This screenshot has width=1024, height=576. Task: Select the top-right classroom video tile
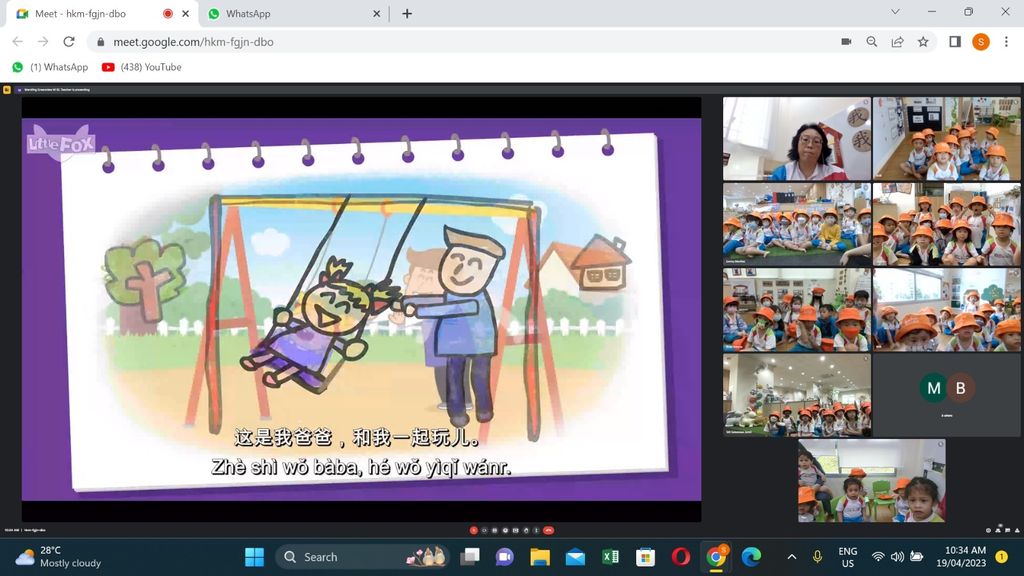point(947,138)
